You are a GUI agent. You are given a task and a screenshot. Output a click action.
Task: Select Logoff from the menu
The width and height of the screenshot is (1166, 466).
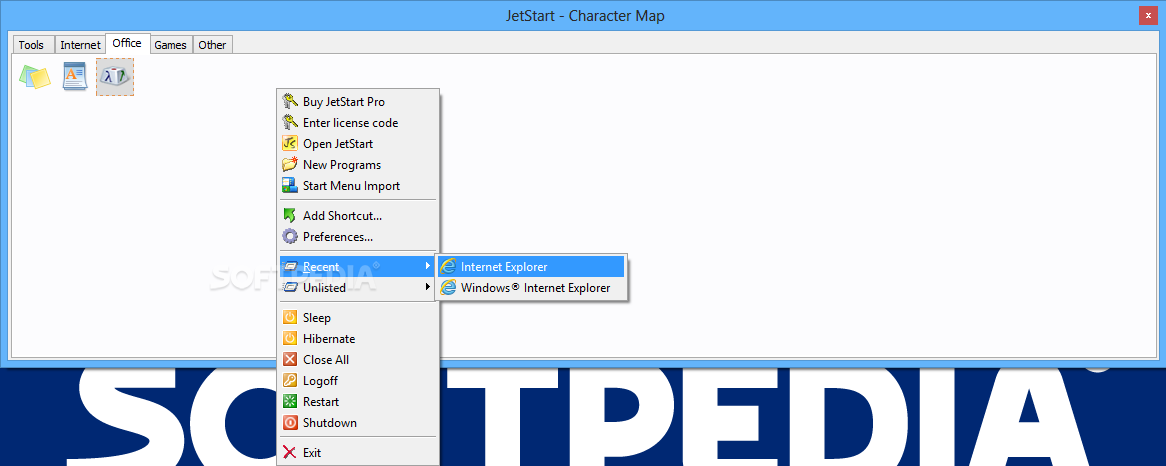[358, 381]
